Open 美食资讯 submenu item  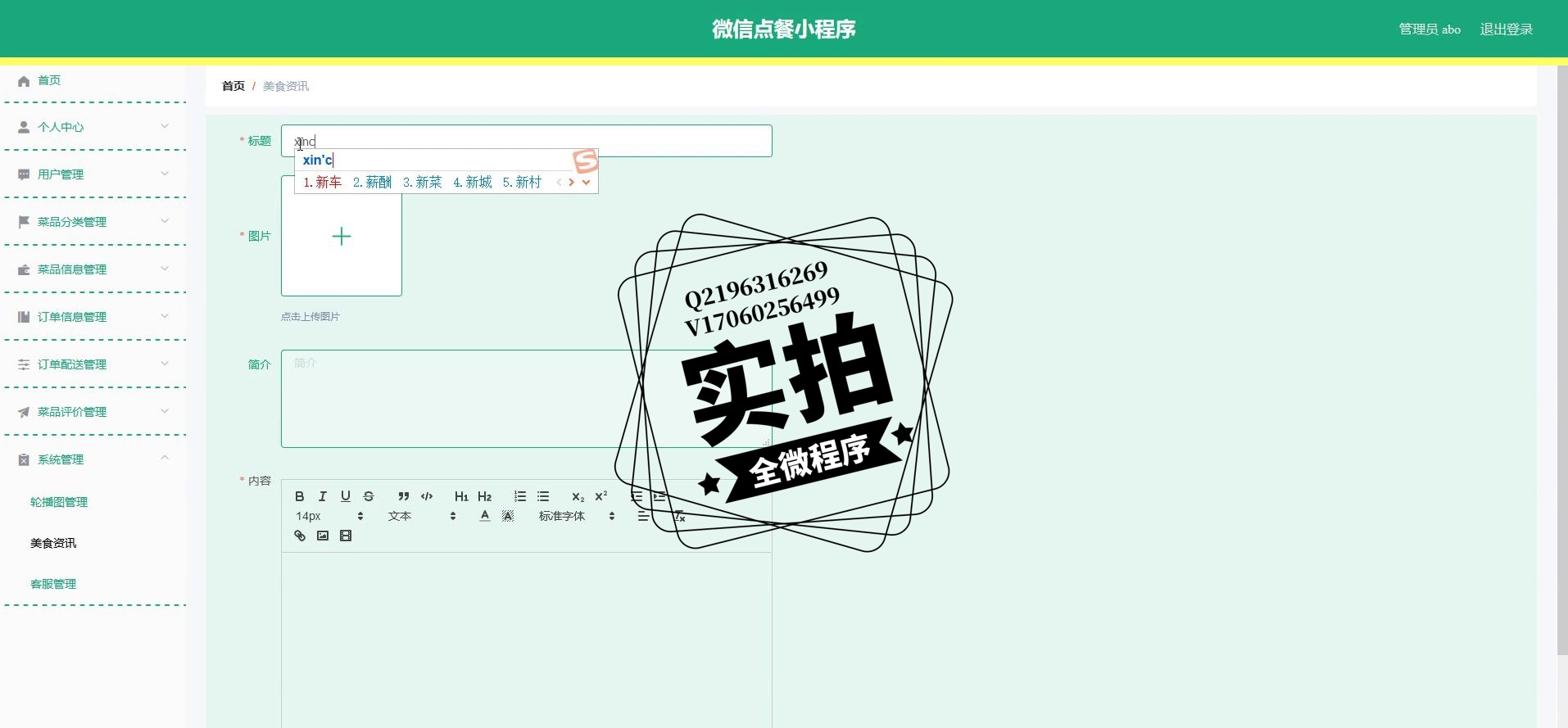[53, 543]
